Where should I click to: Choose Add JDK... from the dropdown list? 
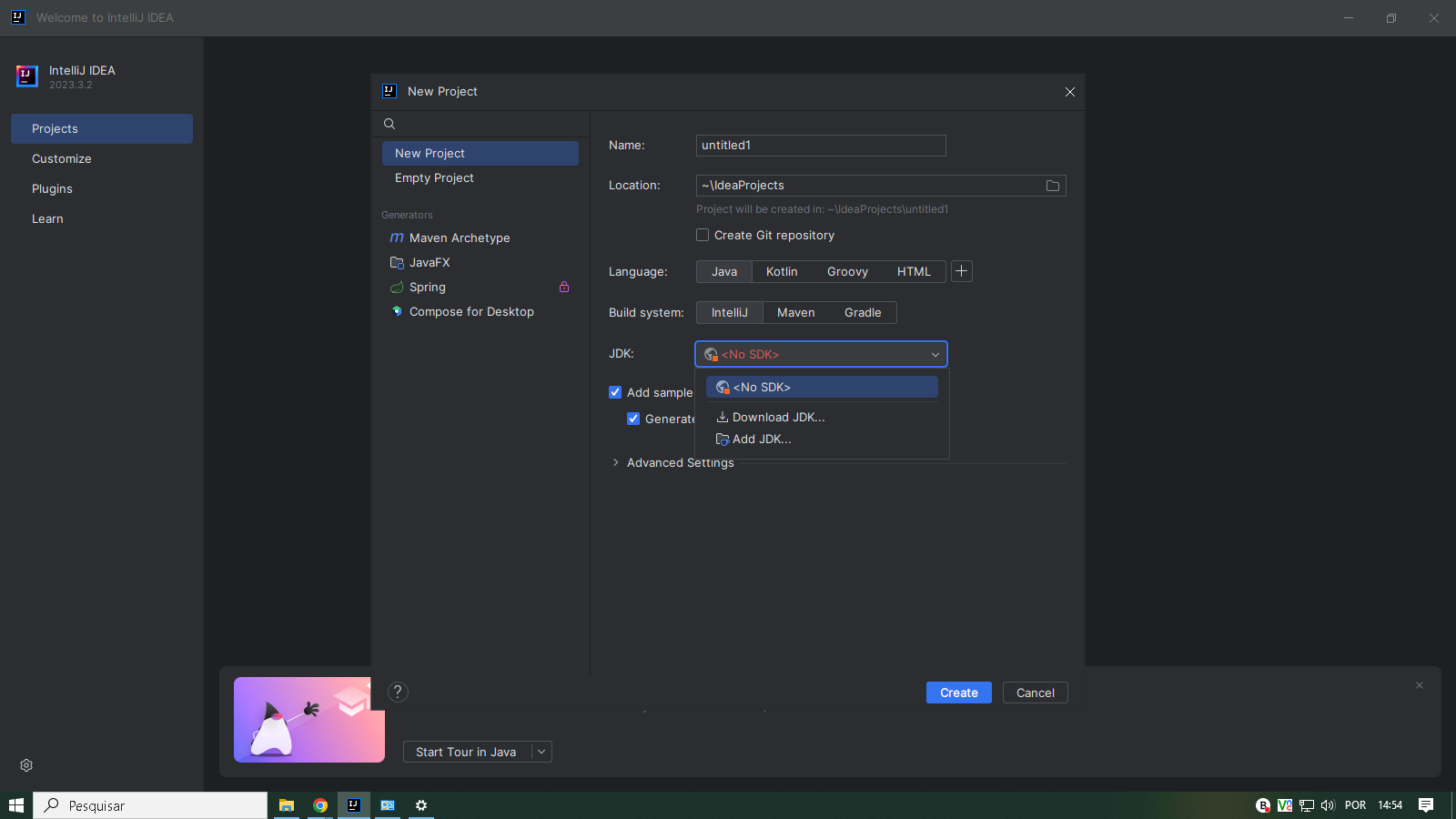coord(822,439)
